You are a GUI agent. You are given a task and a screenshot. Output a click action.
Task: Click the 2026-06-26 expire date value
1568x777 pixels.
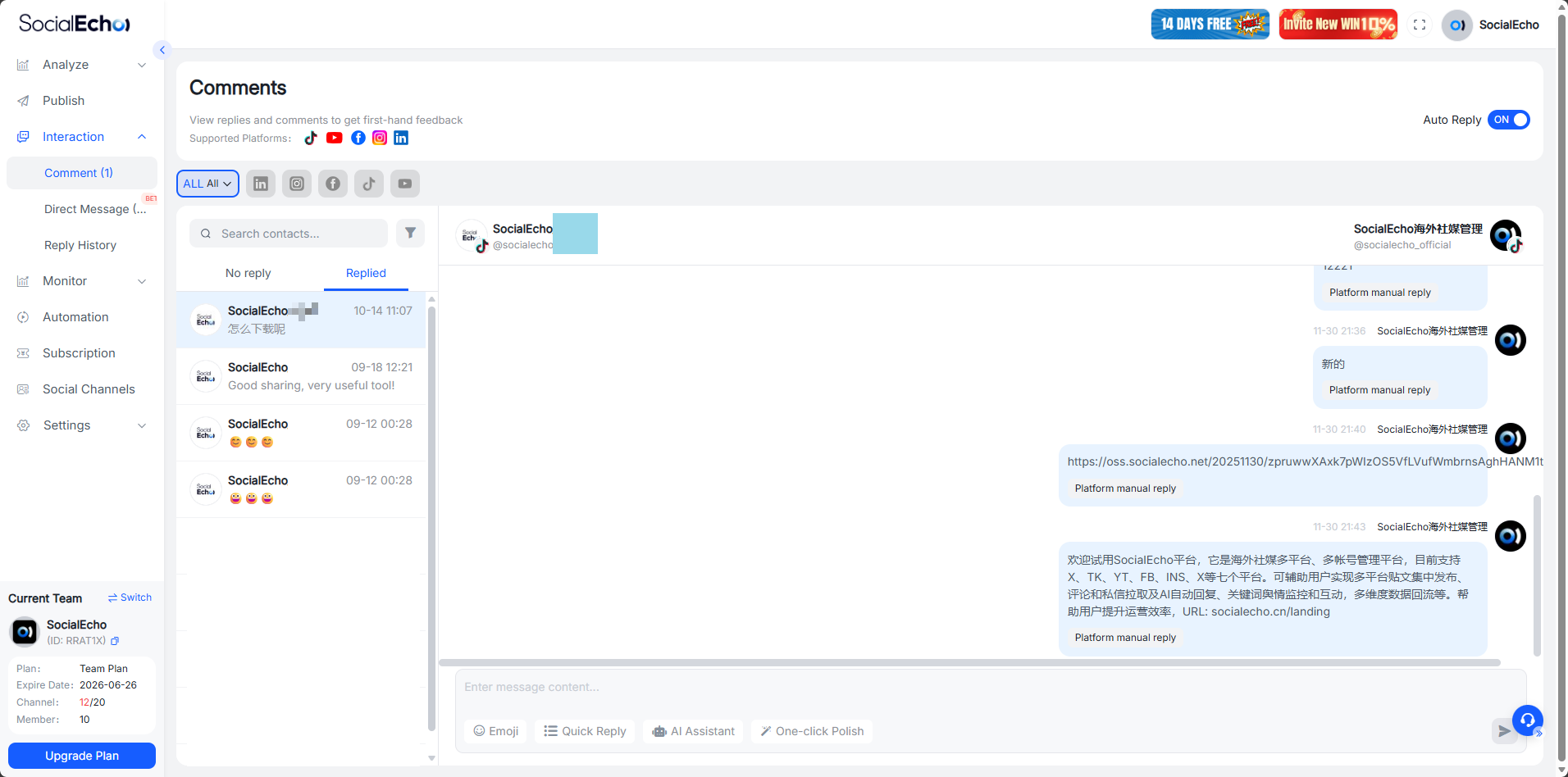click(x=108, y=685)
